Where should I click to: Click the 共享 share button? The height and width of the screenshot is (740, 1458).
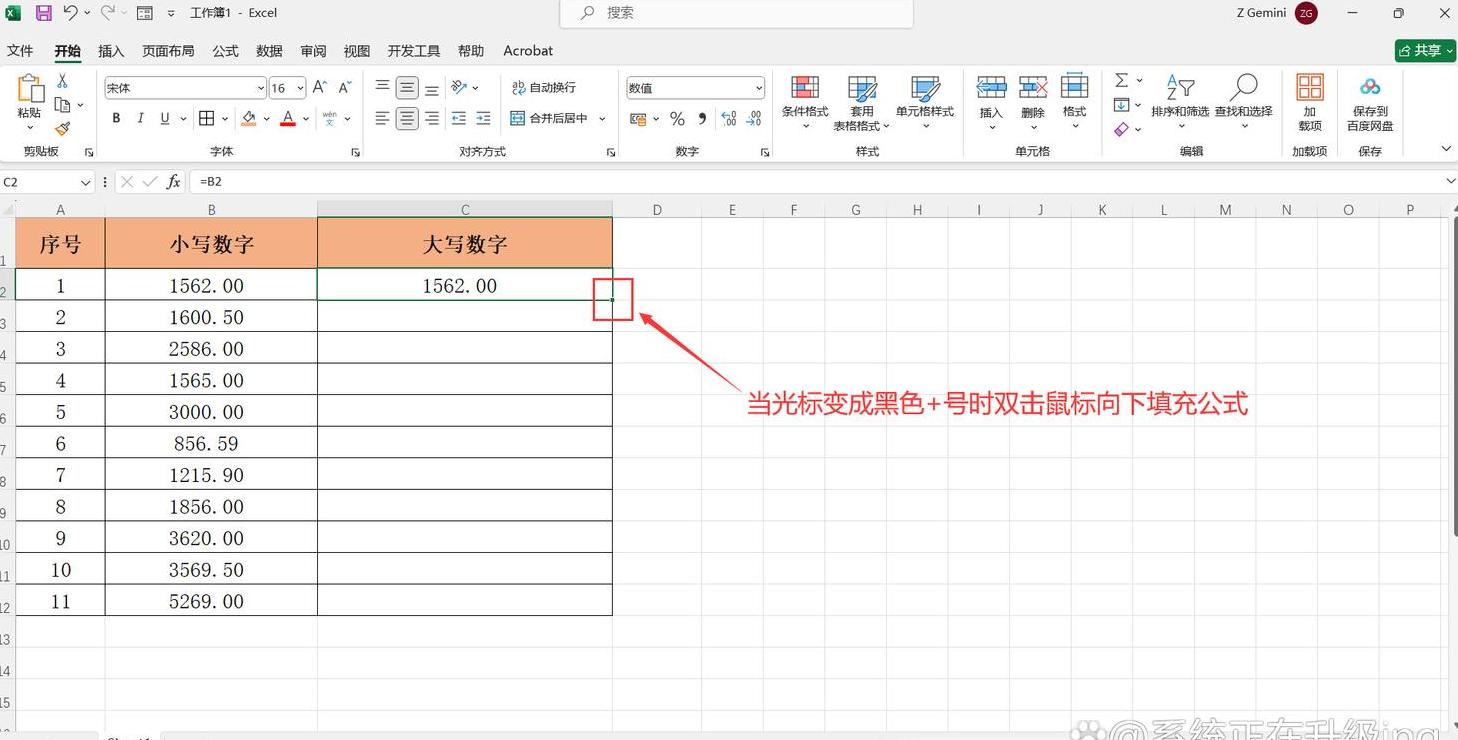point(1425,50)
